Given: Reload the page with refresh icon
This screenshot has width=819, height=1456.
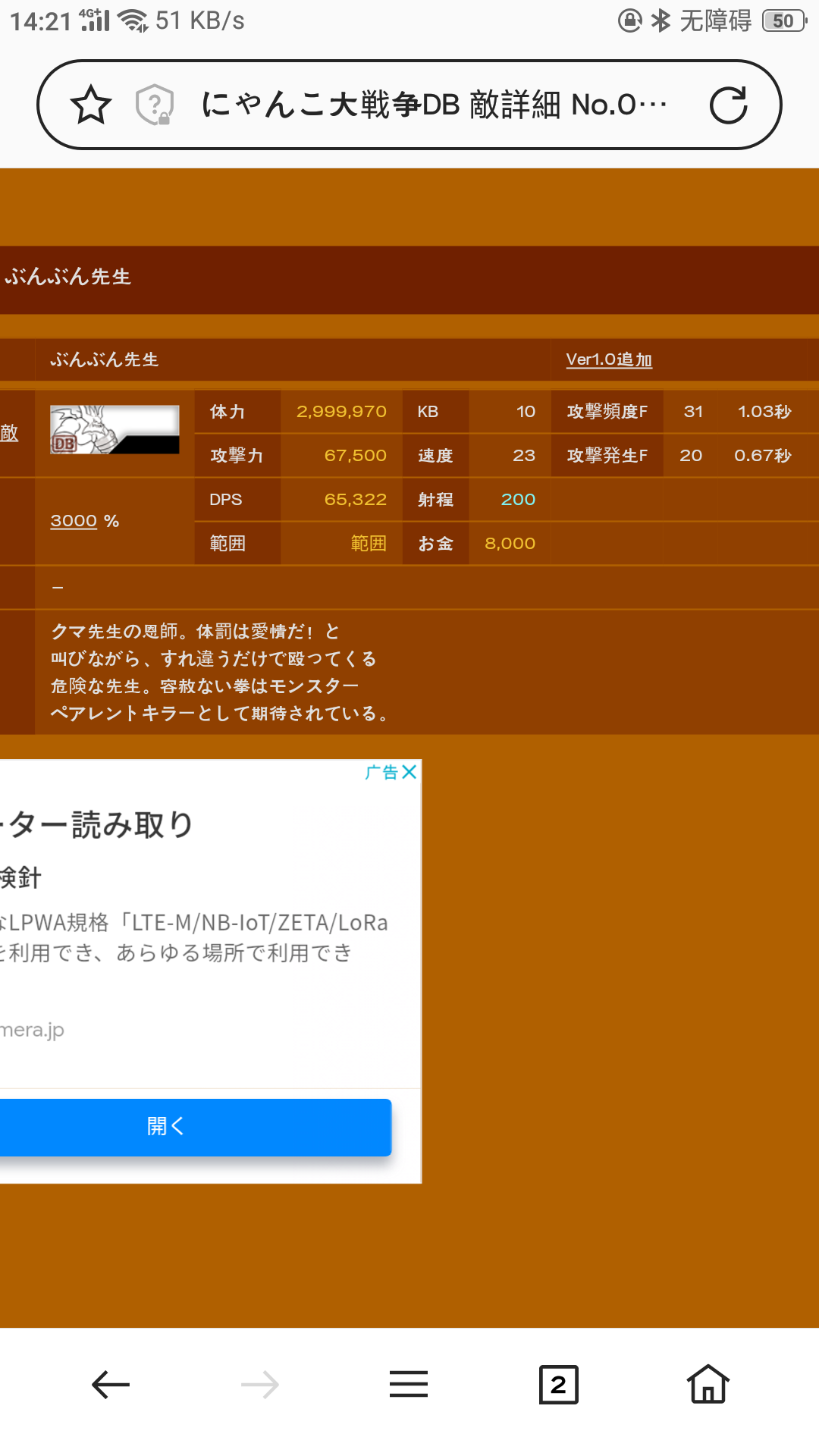Looking at the screenshot, I should 728,105.
